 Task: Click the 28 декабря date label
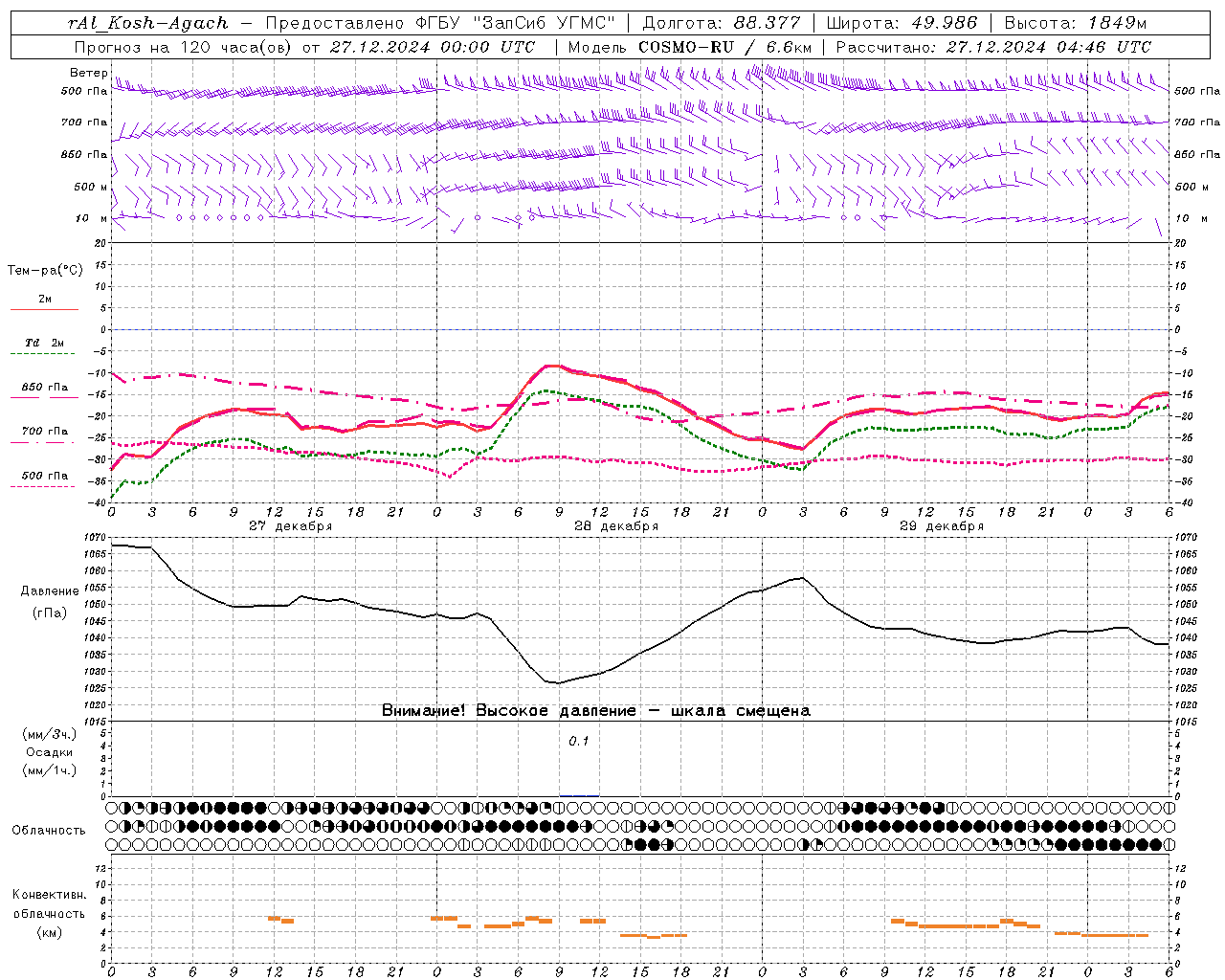tap(616, 525)
